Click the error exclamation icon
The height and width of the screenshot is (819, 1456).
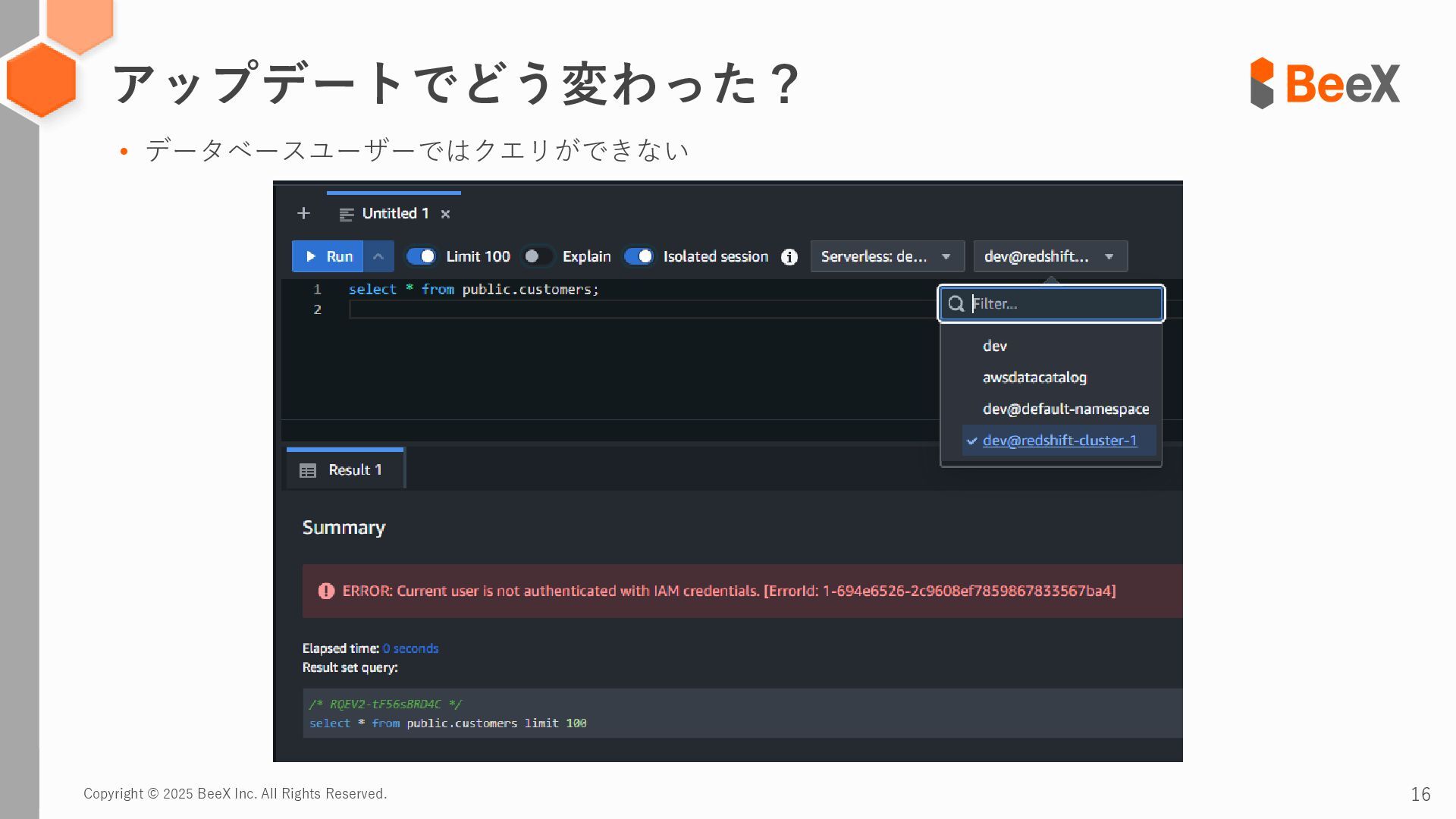pos(326,591)
